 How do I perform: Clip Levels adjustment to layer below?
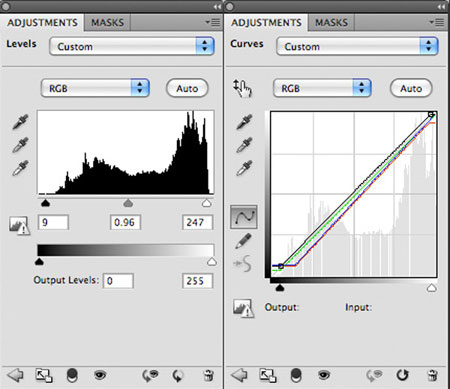(x=72, y=375)
